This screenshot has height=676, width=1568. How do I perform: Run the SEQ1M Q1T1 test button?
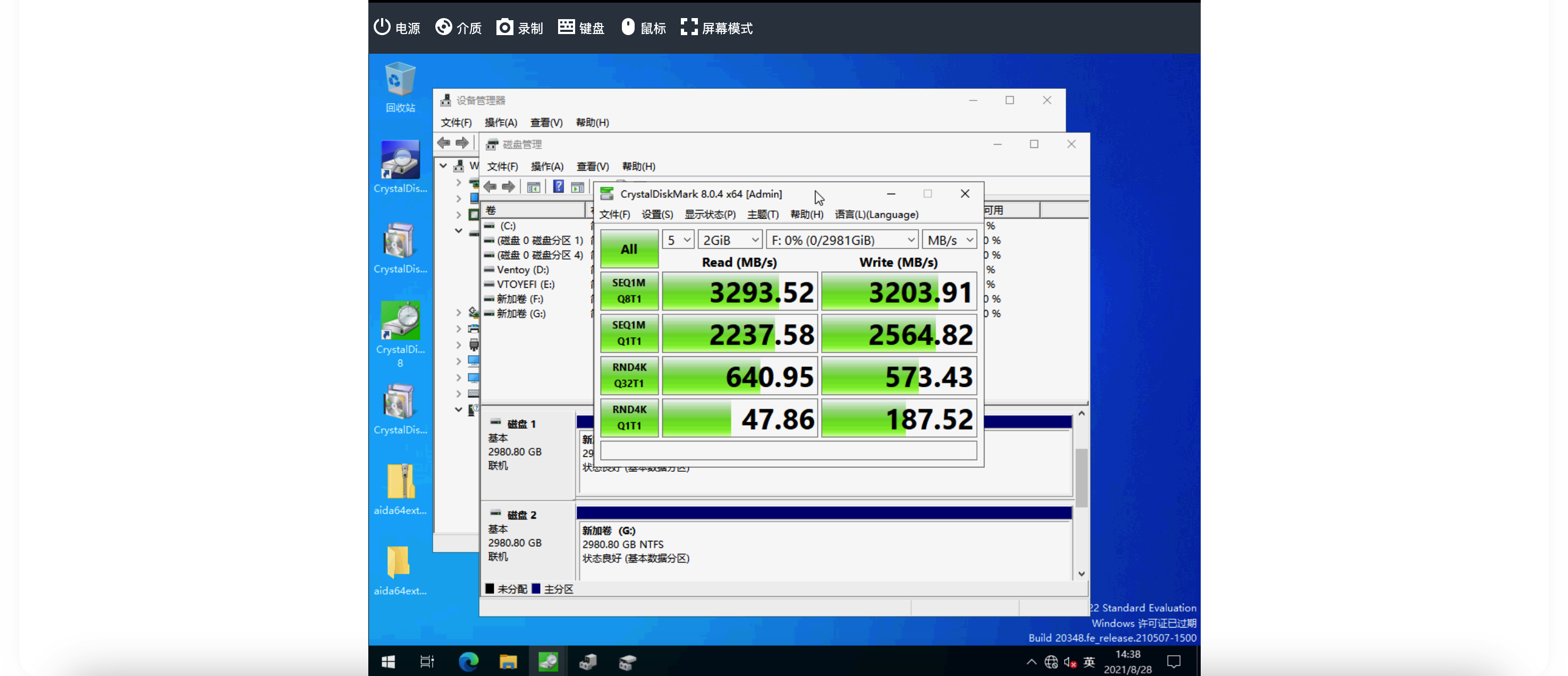[629, 332]
